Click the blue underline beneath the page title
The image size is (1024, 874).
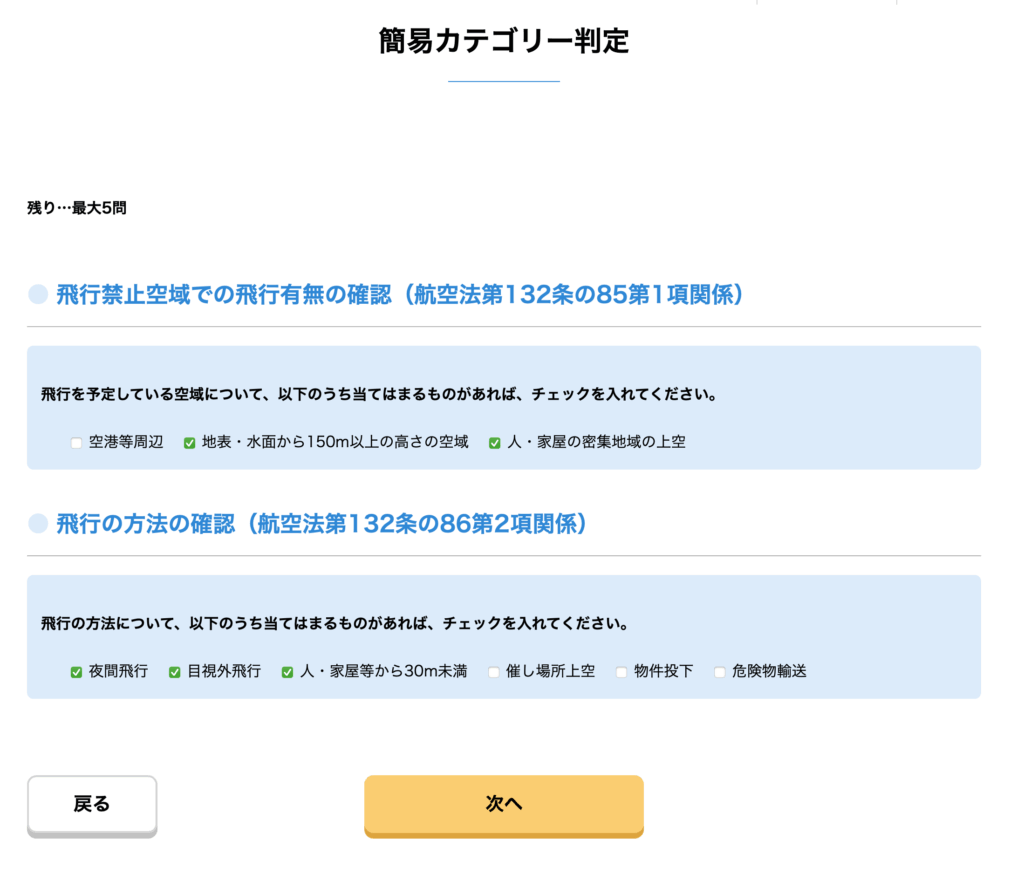(x=503, y=81)
